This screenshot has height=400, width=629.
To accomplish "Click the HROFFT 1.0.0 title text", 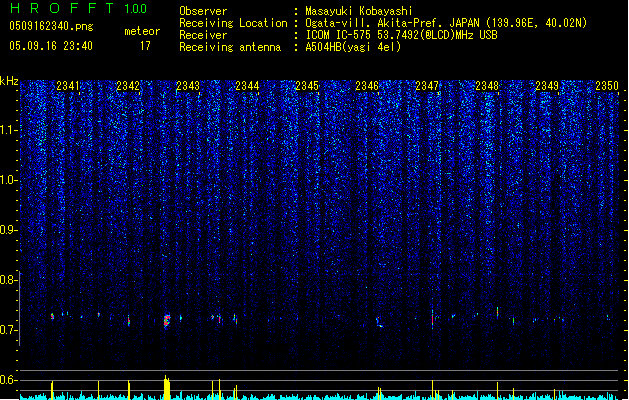I will pyautogui.click(x=78, y=8).
